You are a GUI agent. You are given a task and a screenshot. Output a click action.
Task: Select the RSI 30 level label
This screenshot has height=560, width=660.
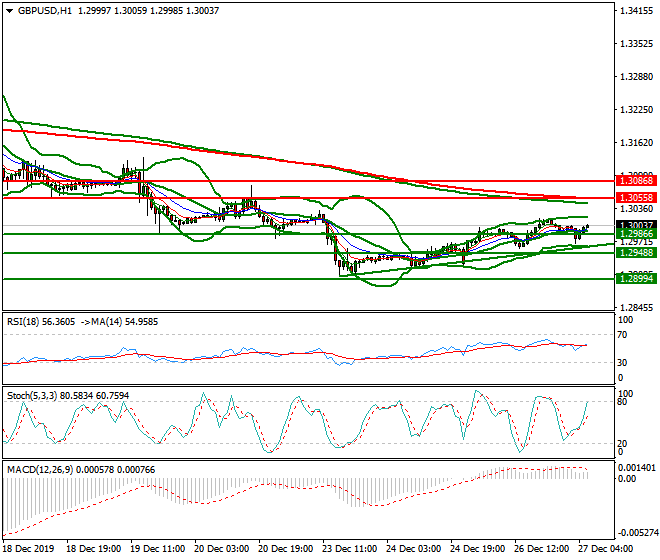622,363
